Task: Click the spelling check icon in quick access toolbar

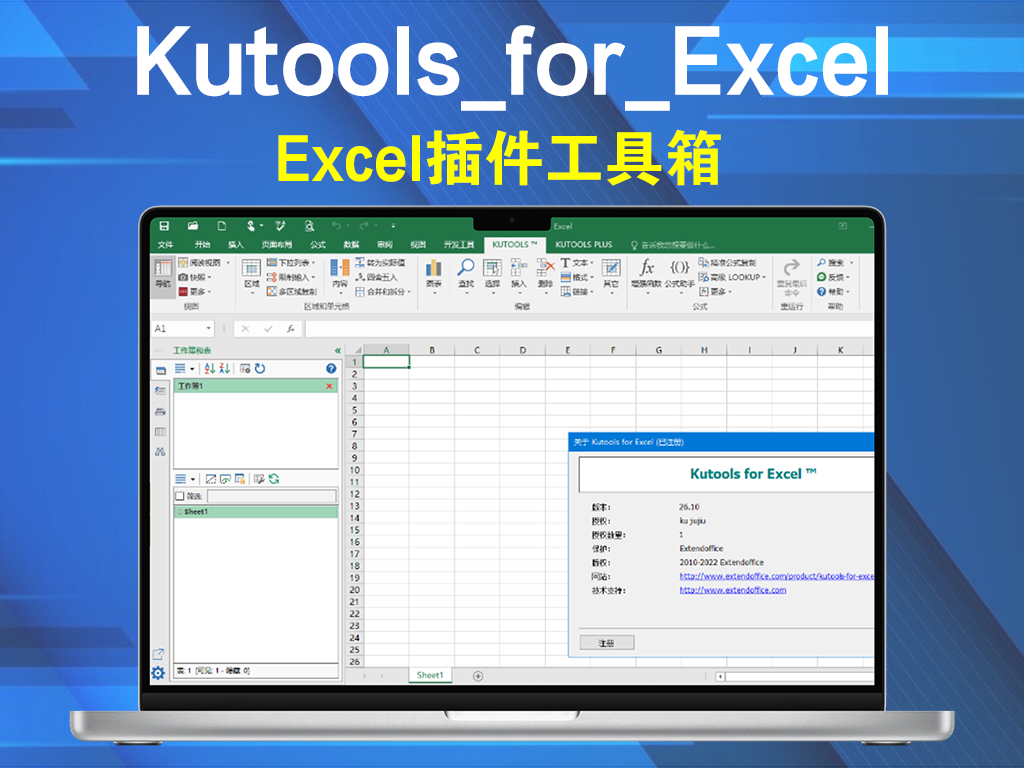Action: (280, 226)
